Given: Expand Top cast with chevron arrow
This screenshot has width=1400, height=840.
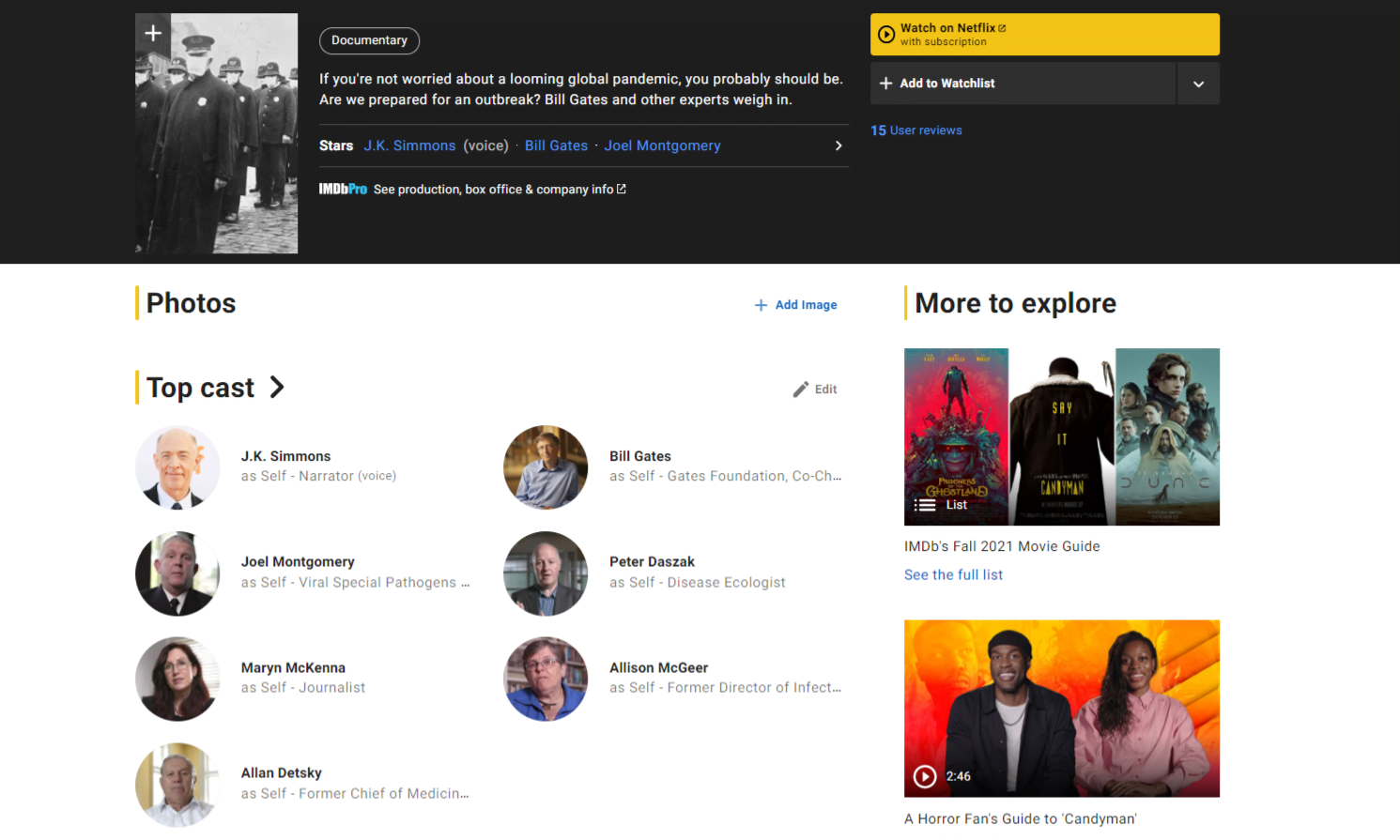Looking at the screenshot, I should (x=277, y=387).
